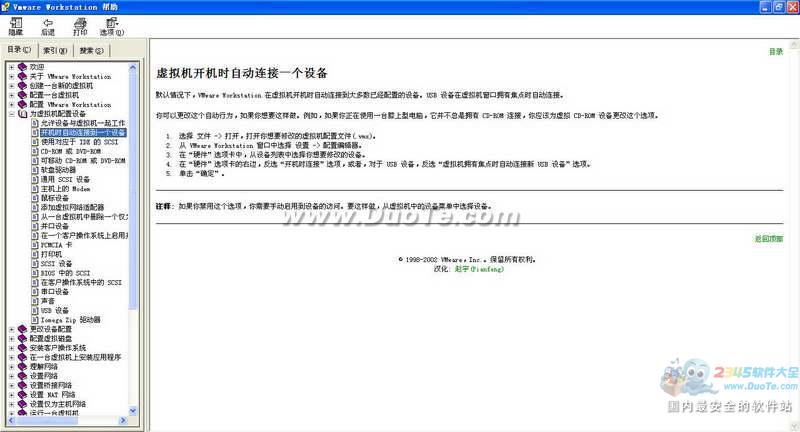
Task: Click the content pane's scroll up arrow
Action: [x=794, y=45]
